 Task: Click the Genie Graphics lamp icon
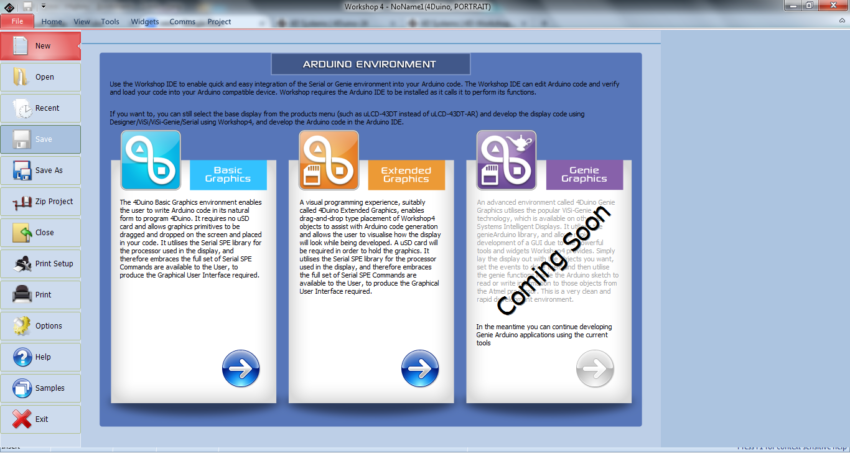[506, 161]
